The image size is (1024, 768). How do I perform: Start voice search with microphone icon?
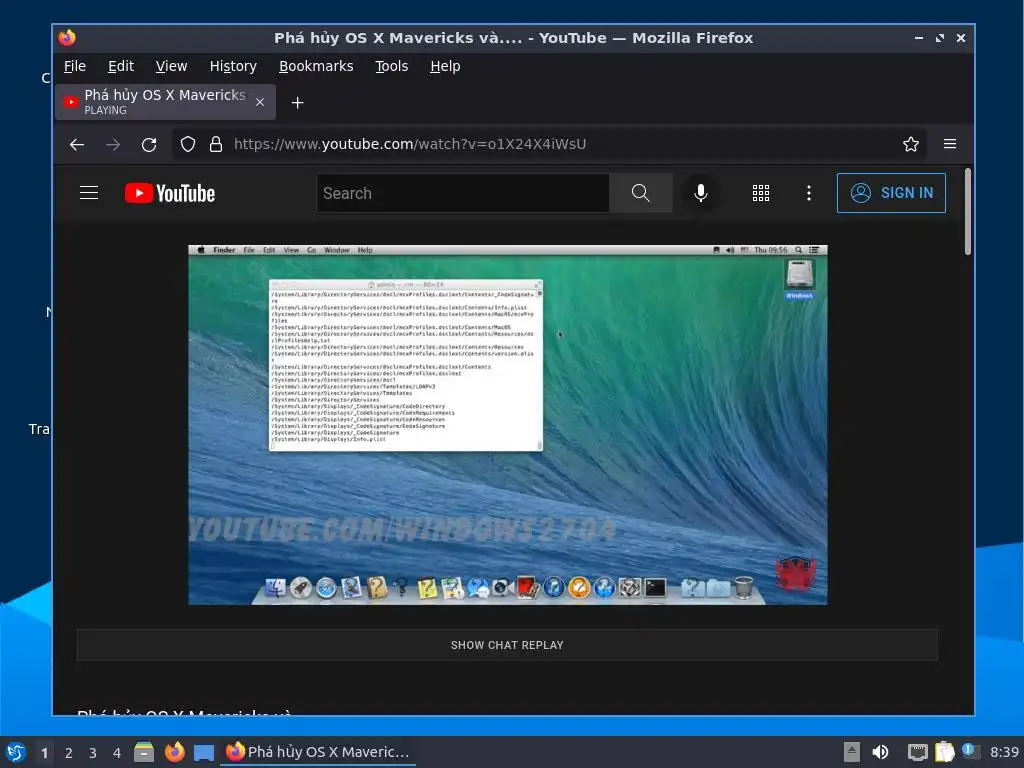coord(701,193)
